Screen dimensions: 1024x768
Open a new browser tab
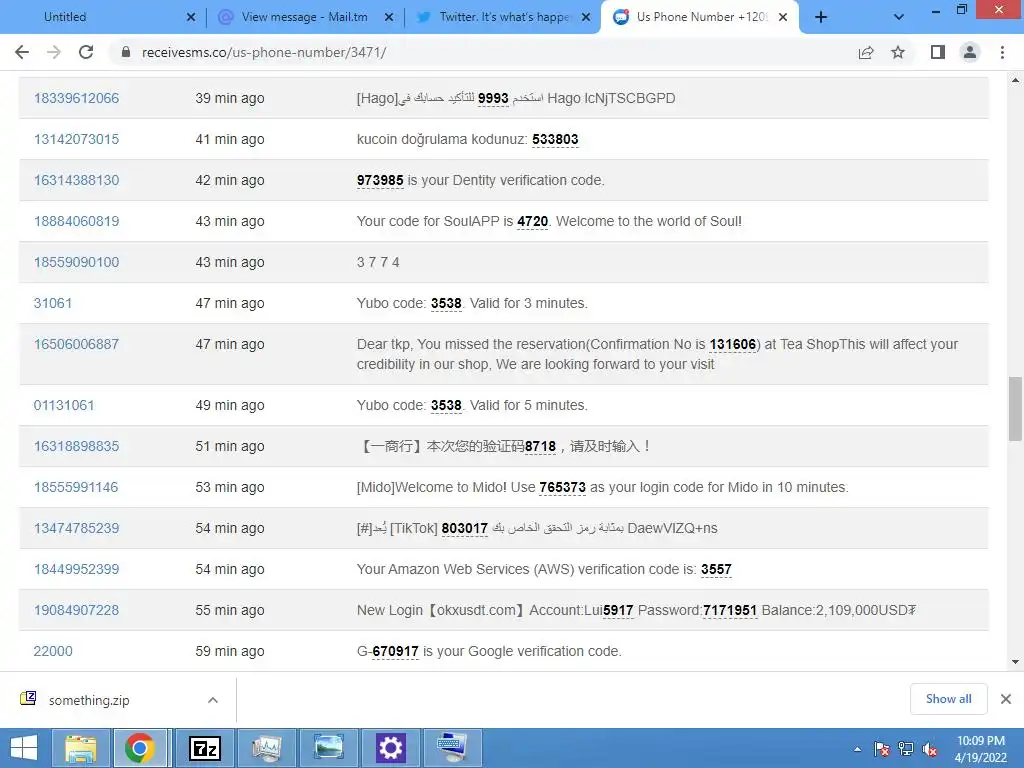(821, 18)
